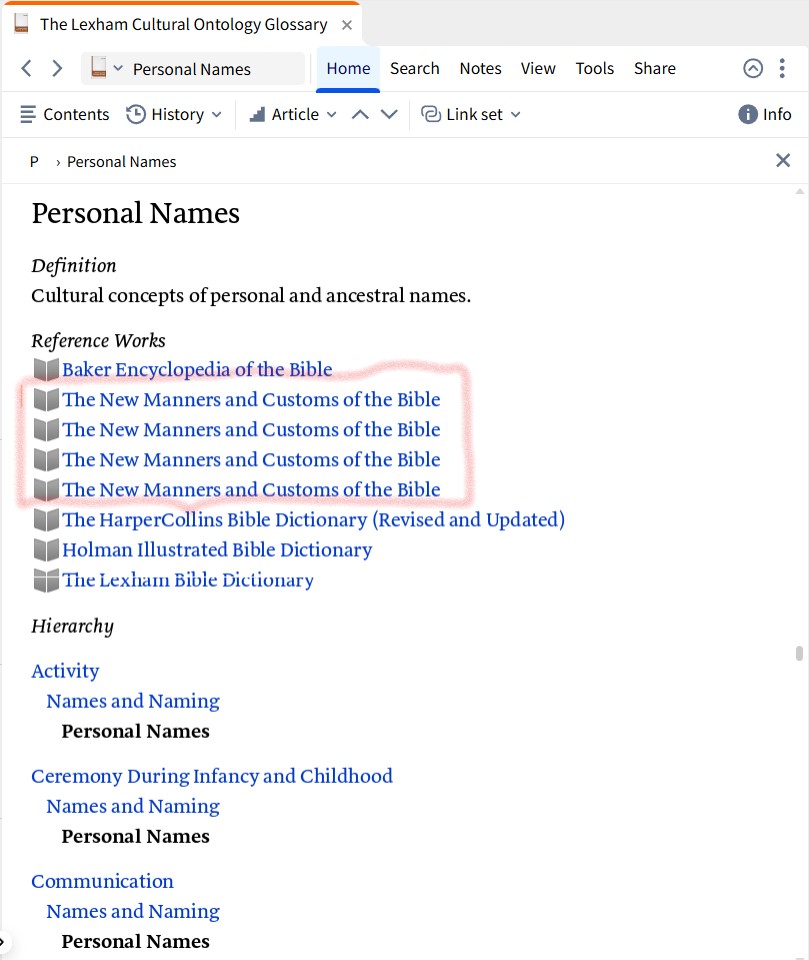Jump to the previous article
809x960 pixels.
[x=360, y=114]
